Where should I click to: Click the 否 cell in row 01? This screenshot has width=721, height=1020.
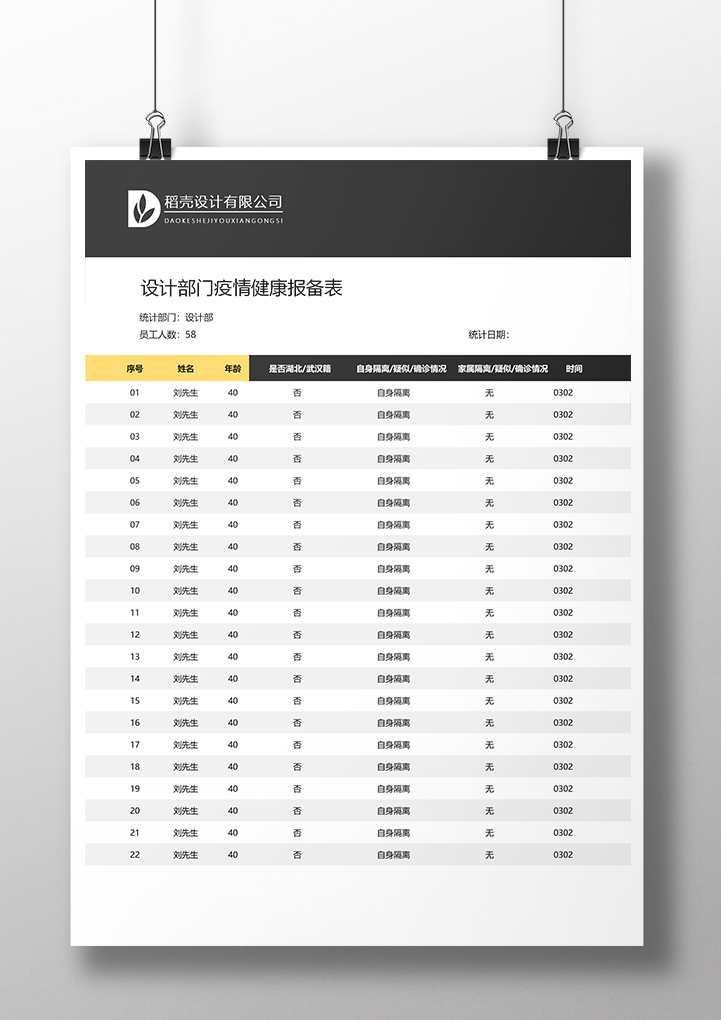pos(297,393)
